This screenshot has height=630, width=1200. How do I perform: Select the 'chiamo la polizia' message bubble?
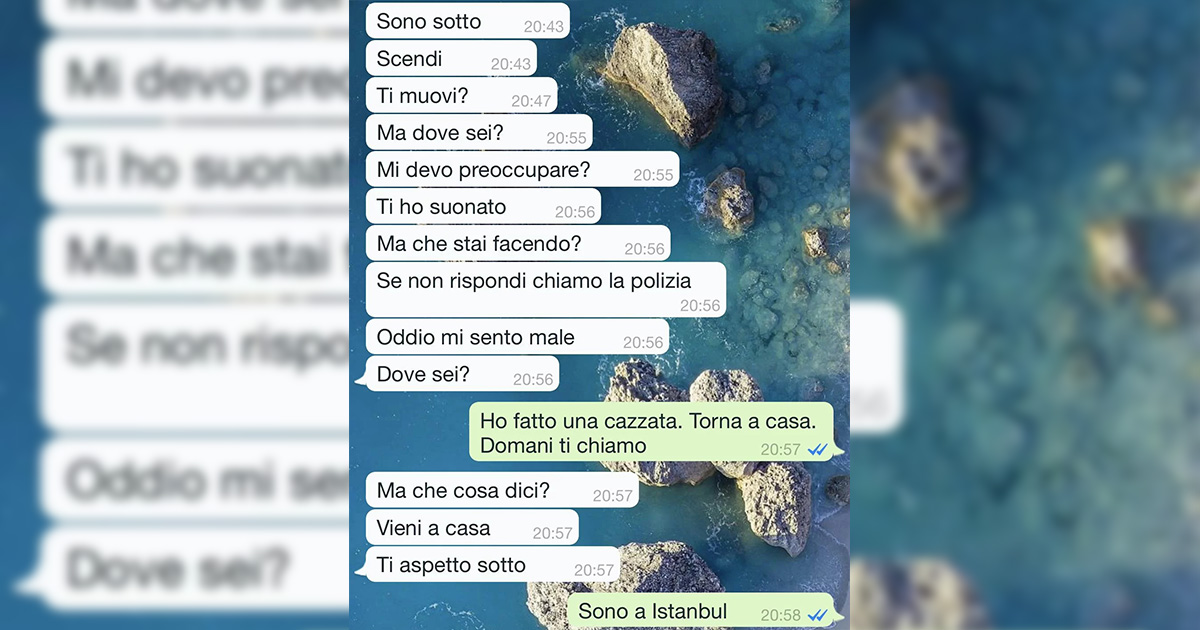pyautogui.click(x=545, y=290)
